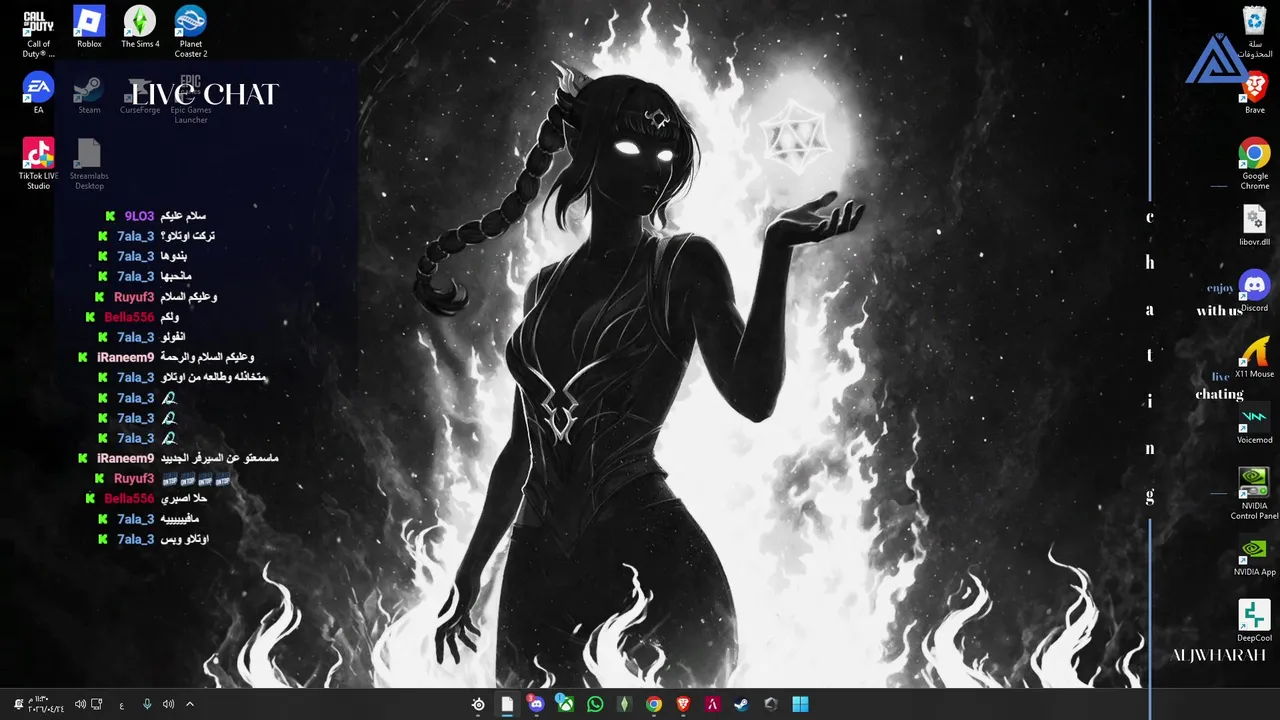The image size is (1280, 720).
Task: Switch to Brave on the taskbar
Action: (683, 704)
